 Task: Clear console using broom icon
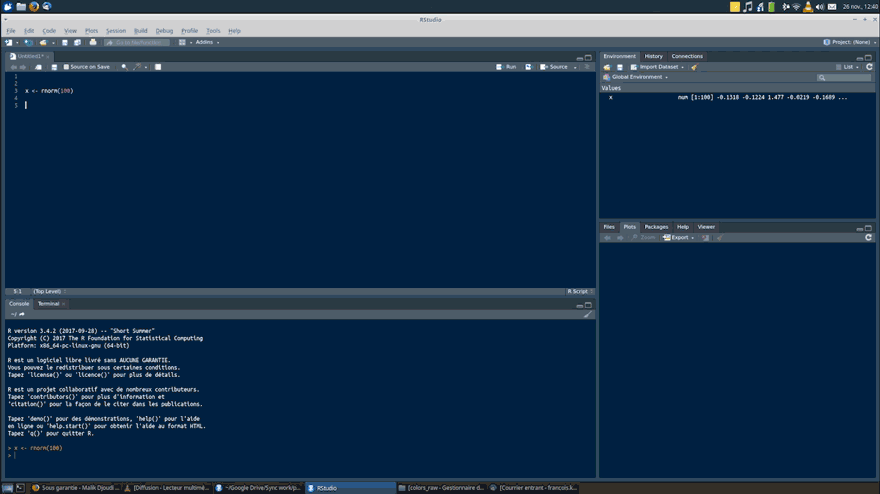[588, 314]
